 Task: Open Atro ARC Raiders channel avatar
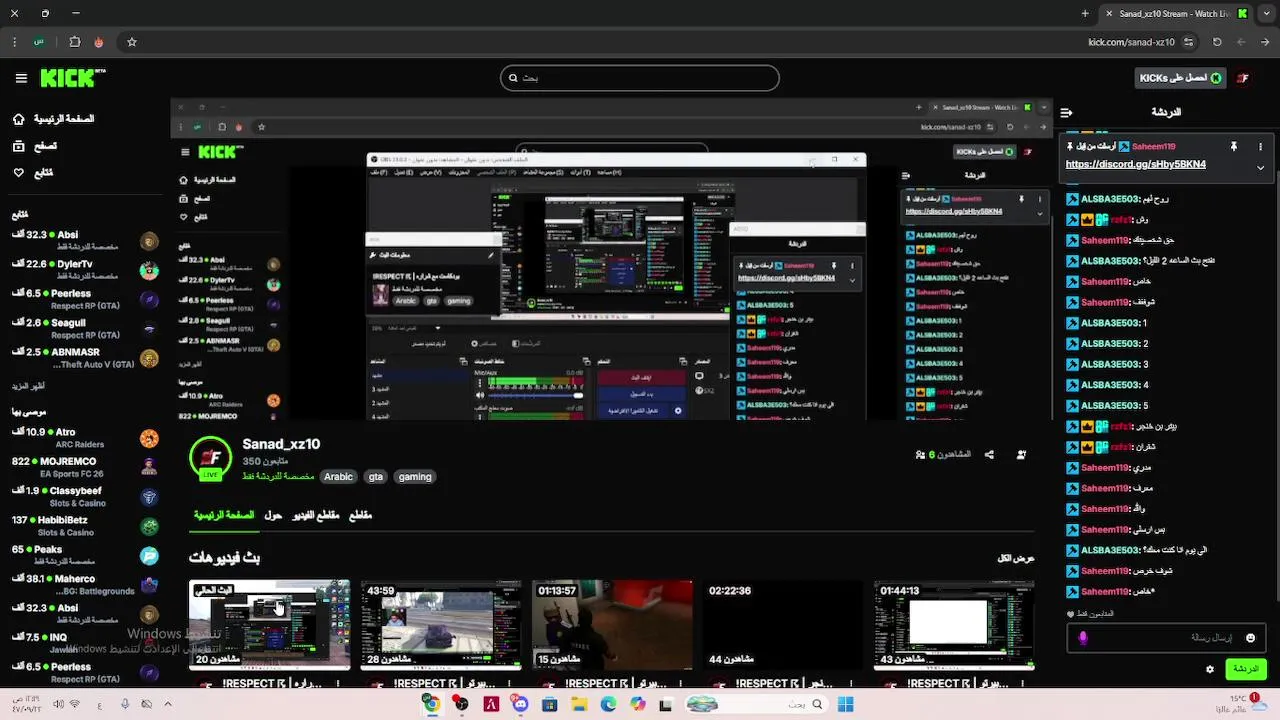click(149, 438)
